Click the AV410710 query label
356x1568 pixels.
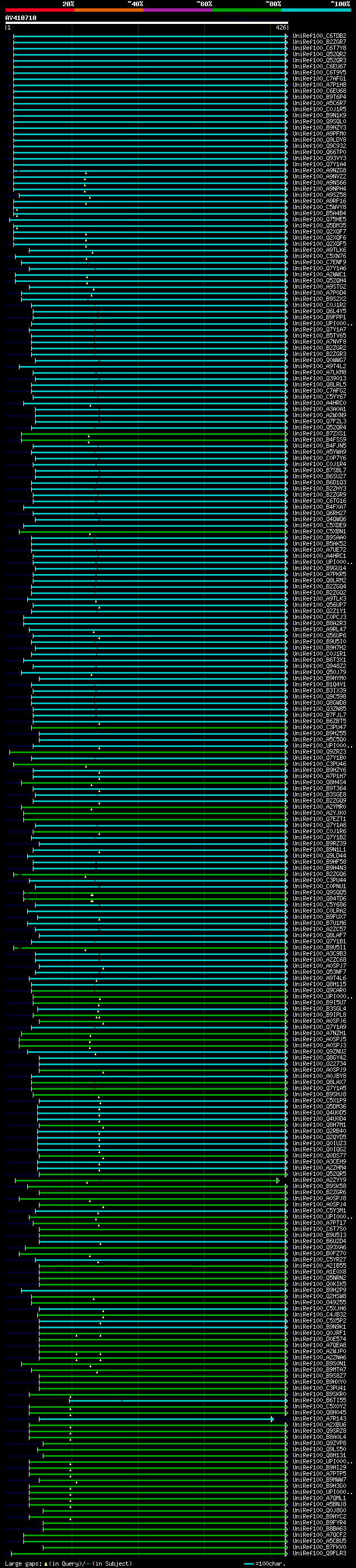tap(21, 18)
